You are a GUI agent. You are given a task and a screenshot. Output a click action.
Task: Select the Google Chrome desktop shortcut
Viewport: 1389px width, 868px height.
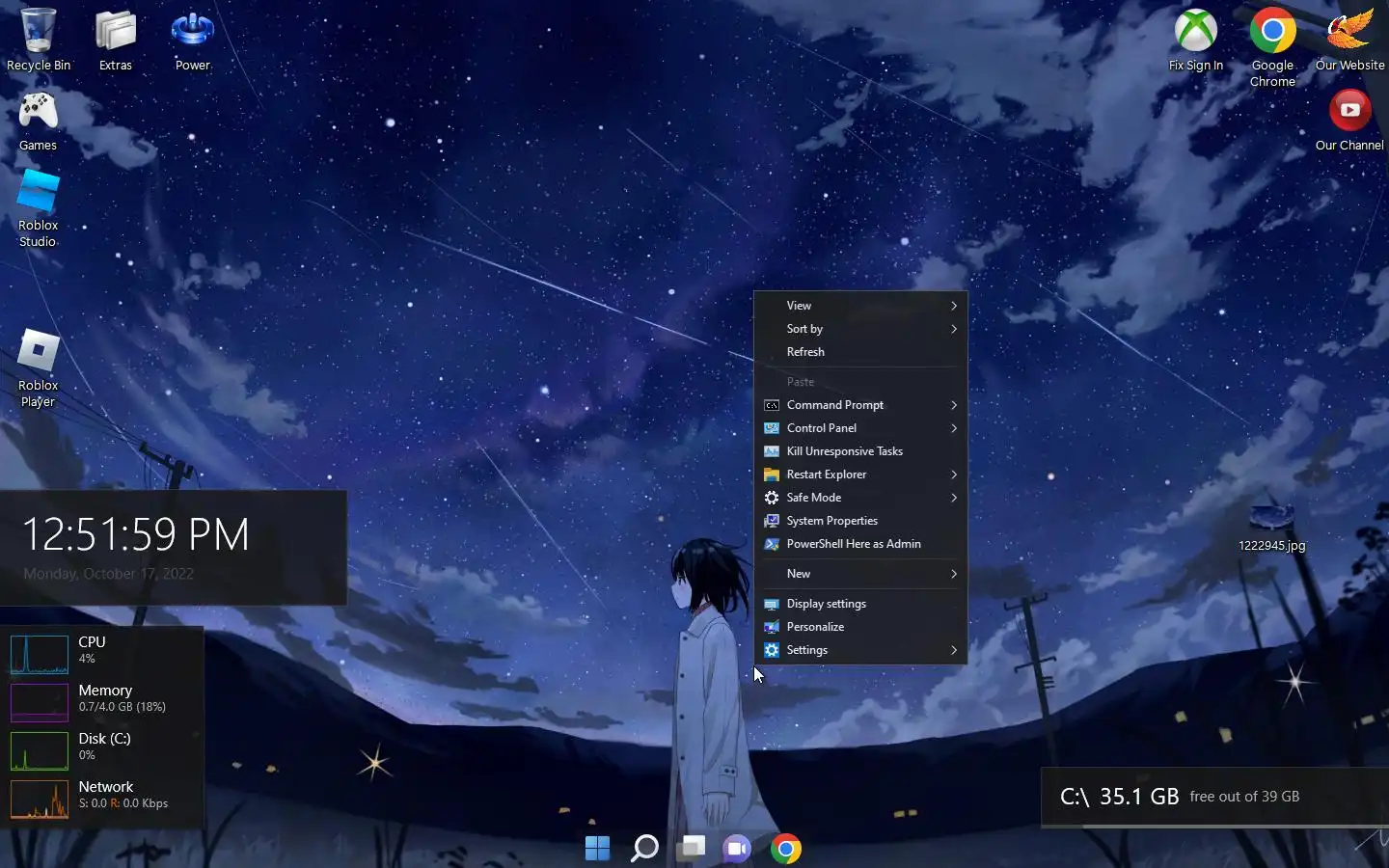(1272, 31)
